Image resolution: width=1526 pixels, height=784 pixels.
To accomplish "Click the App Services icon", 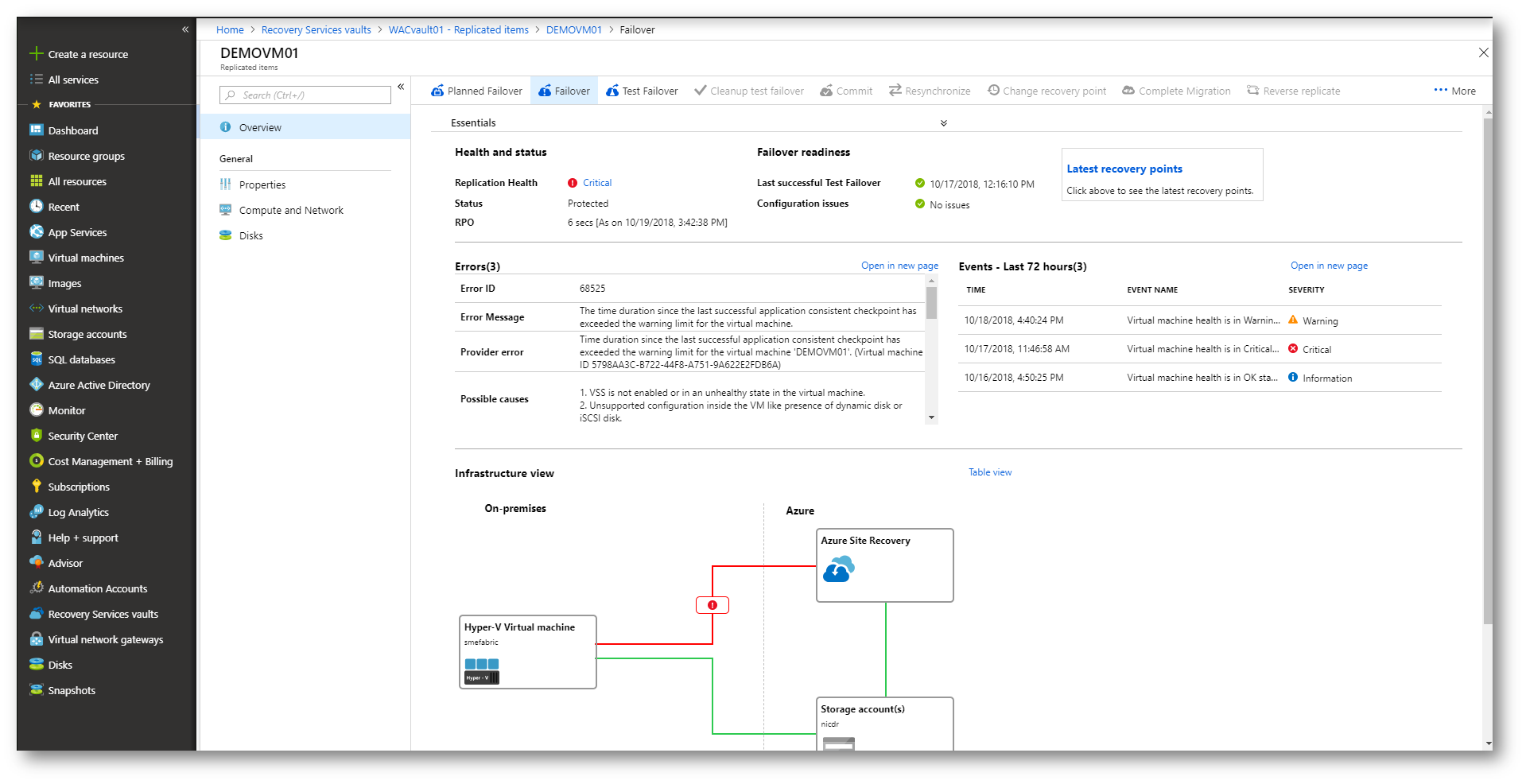I will click(36, 232).
